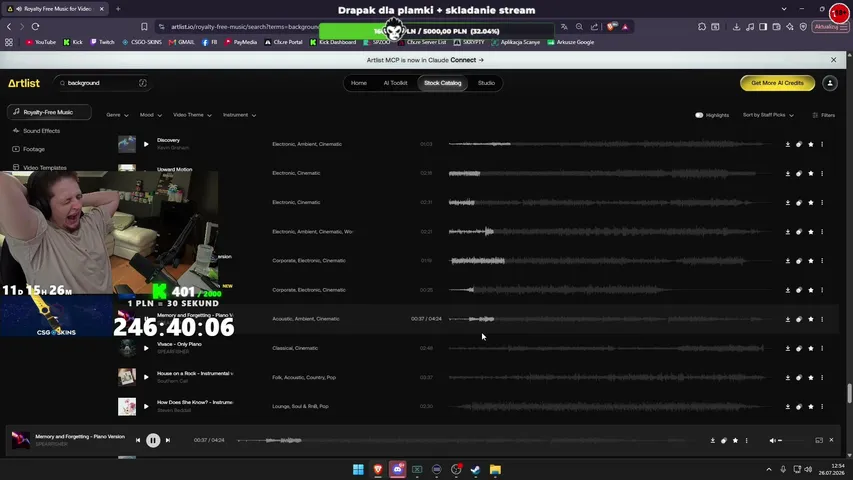Image resolution: width=853 pixels, height=480 pixels.
Task: Pause the currently playing song
Action: (153, 440)
